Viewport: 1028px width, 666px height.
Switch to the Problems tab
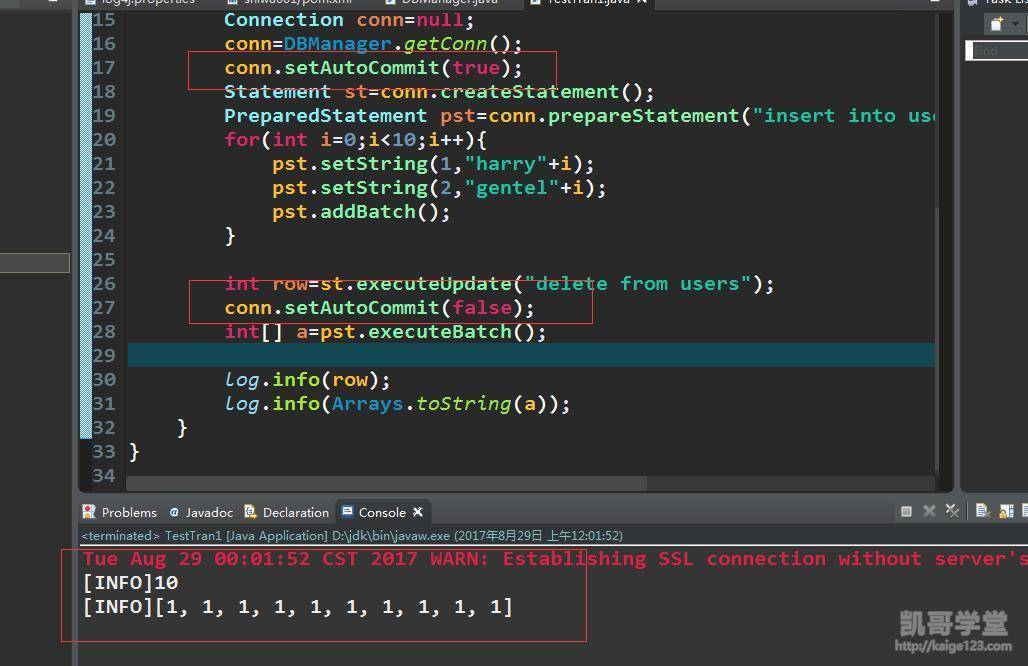[x=129, y=513]
